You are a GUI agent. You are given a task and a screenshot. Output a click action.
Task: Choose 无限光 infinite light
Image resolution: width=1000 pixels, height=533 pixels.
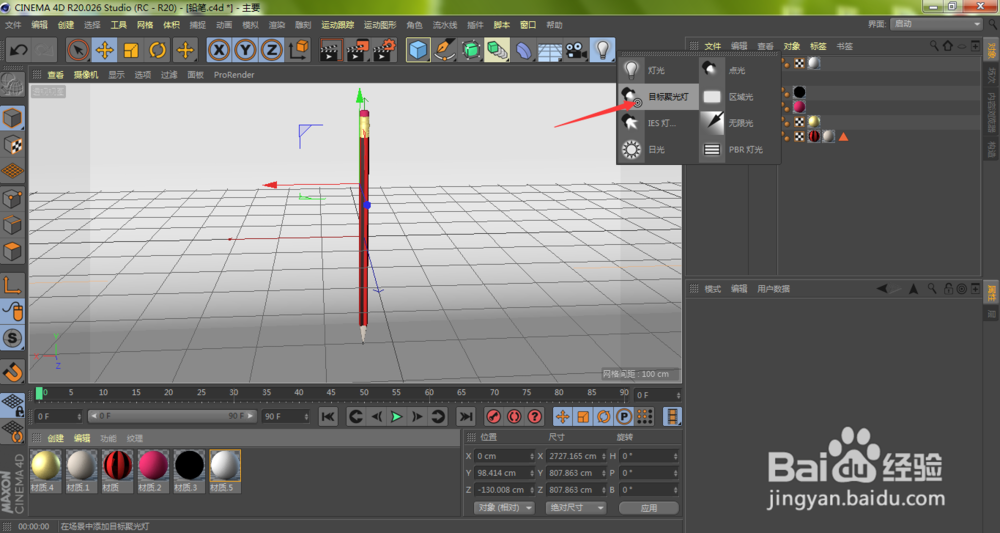pos(739,122)
